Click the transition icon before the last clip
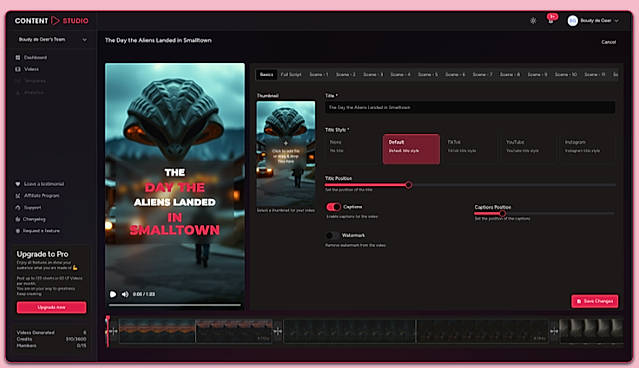Viewport: 639px width, 368px height. point(554,331)
